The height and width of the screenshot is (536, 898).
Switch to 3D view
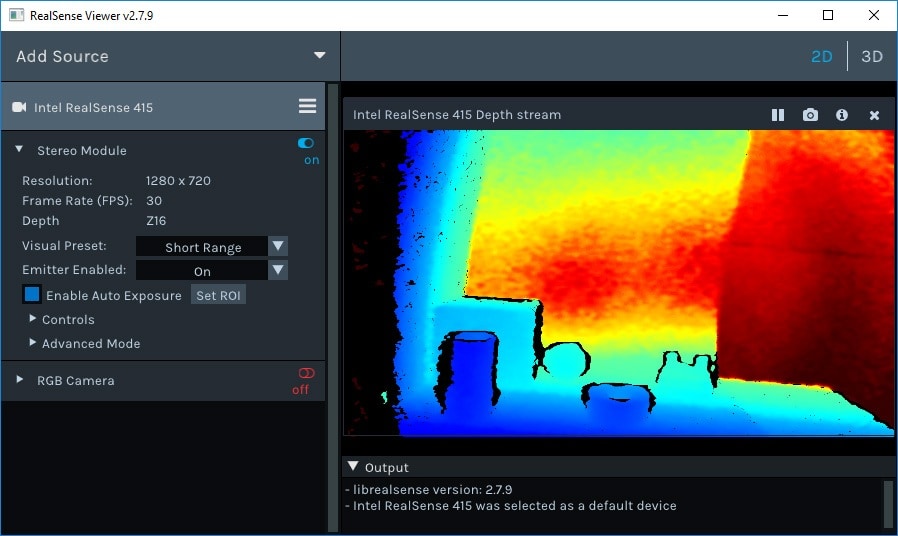point(872,56)
